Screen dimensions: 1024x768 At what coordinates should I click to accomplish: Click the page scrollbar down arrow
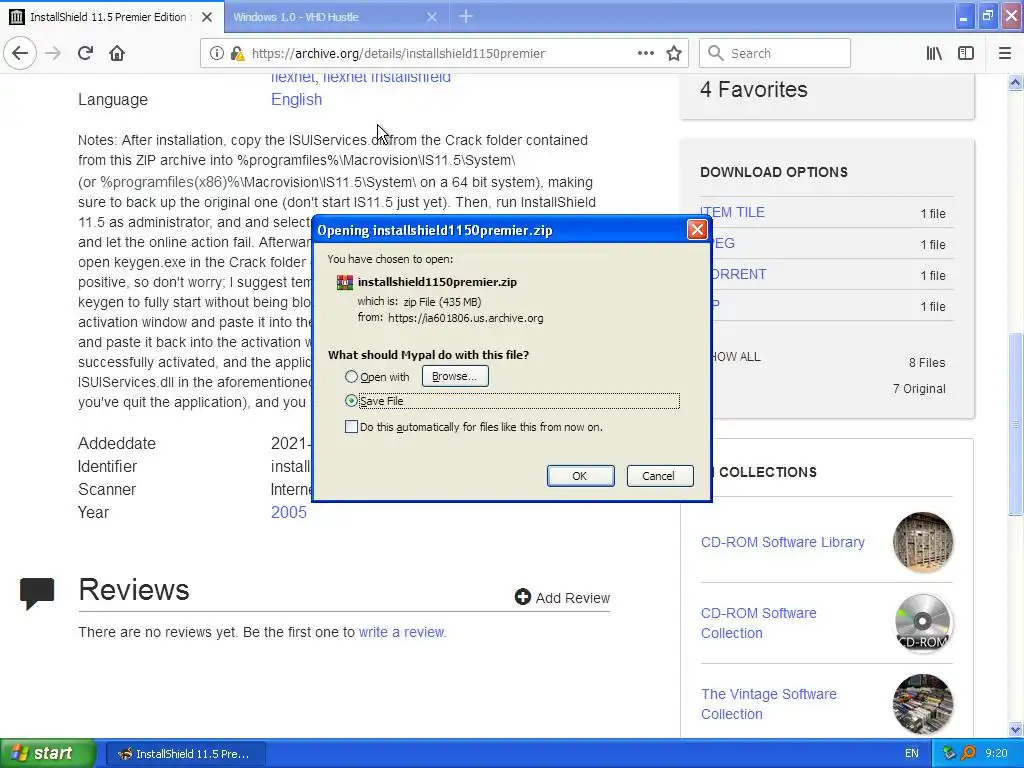(x=1016, y=729)
